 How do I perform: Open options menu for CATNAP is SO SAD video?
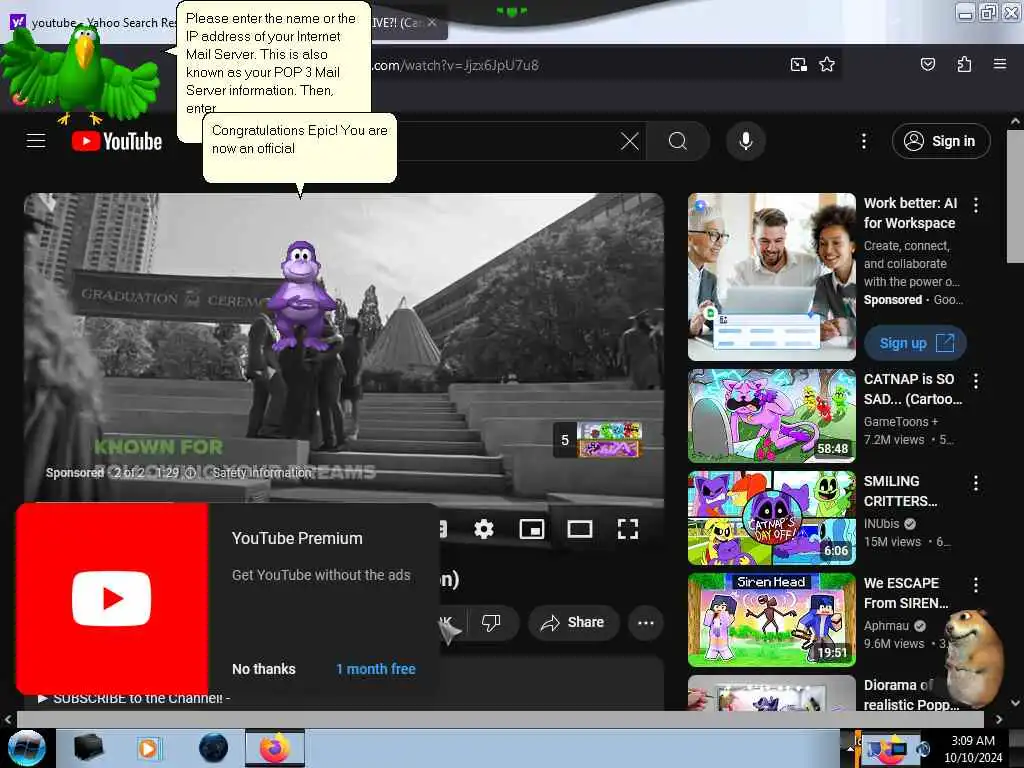click(x=976, y=381)
